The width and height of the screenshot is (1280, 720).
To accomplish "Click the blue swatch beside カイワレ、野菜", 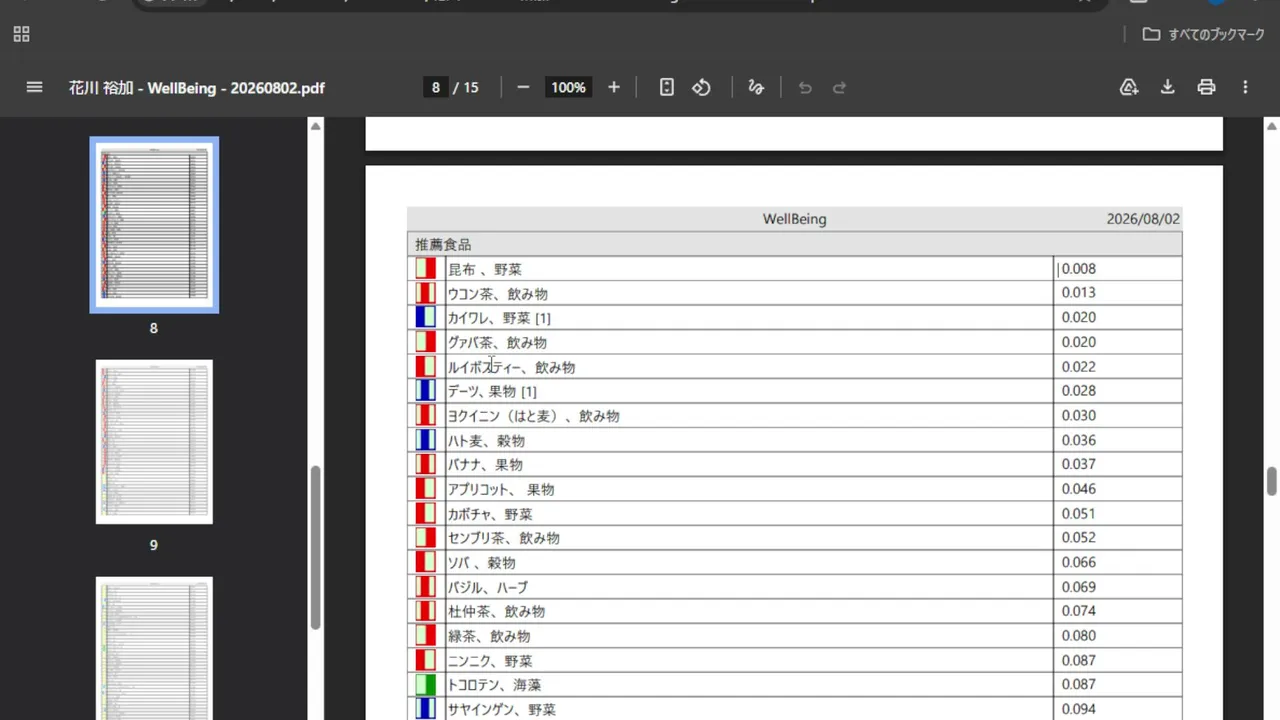I will [426, 318].
